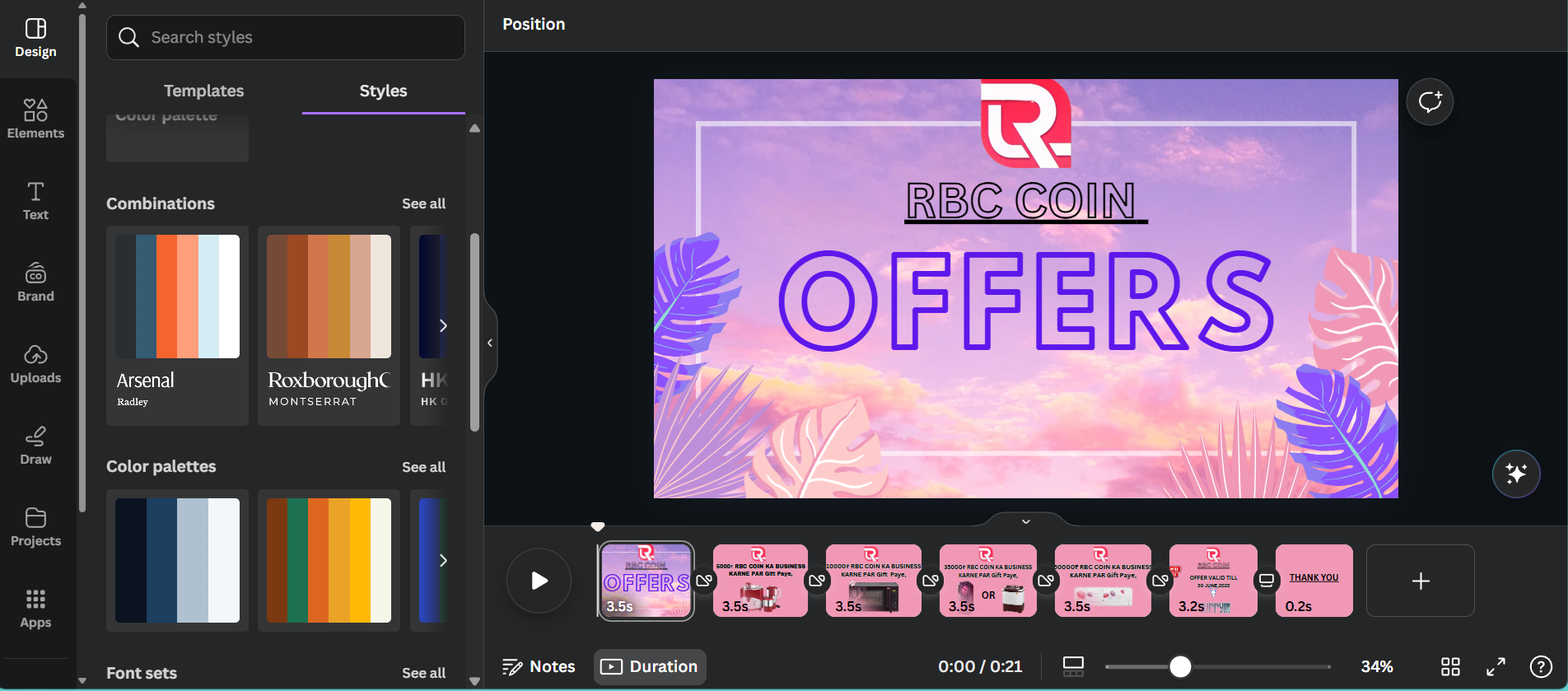Switch to the Templates tab
Screen dimensions: 1568x691
(x=203, y=91)
